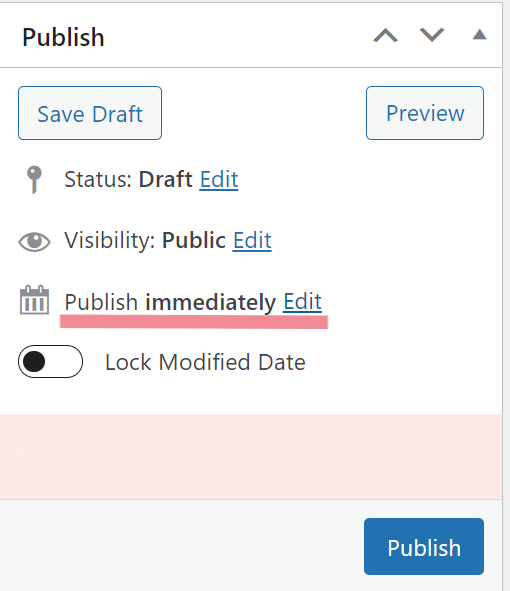This screenshot has width=510, height=591.
Task: Click the Publish panel heading
Action: click(x=63, y=37)
